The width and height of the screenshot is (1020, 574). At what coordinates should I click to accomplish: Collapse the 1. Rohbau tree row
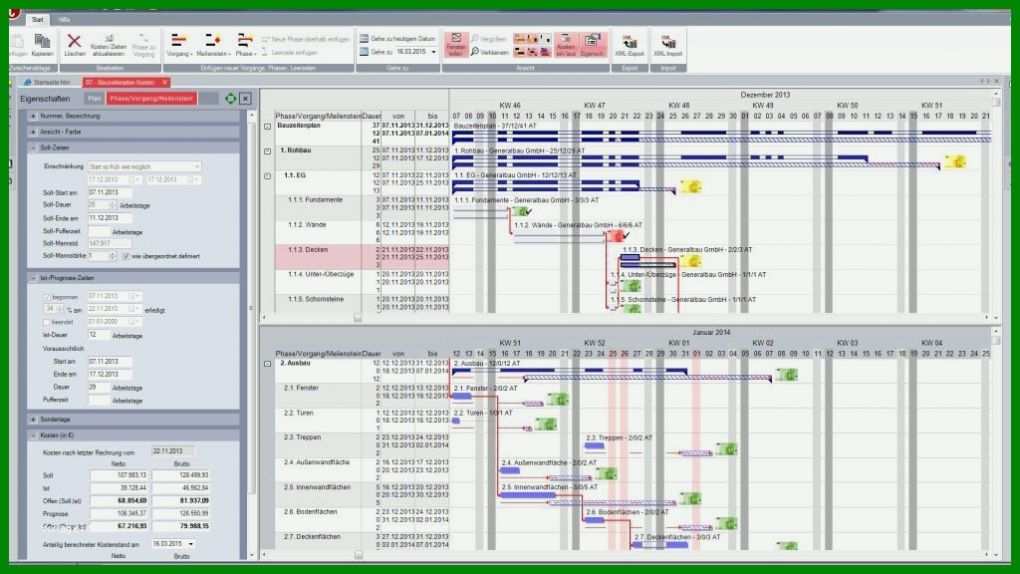tap(267, 151)
